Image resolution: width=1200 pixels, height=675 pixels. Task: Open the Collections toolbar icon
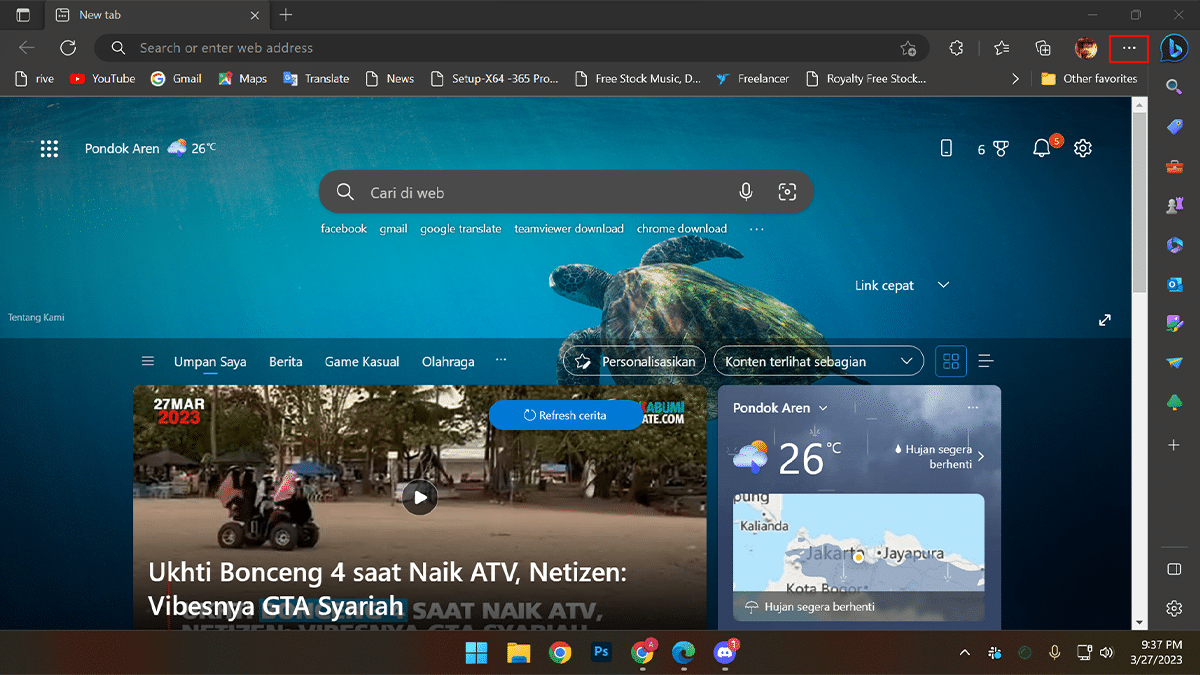(1043, 48)
